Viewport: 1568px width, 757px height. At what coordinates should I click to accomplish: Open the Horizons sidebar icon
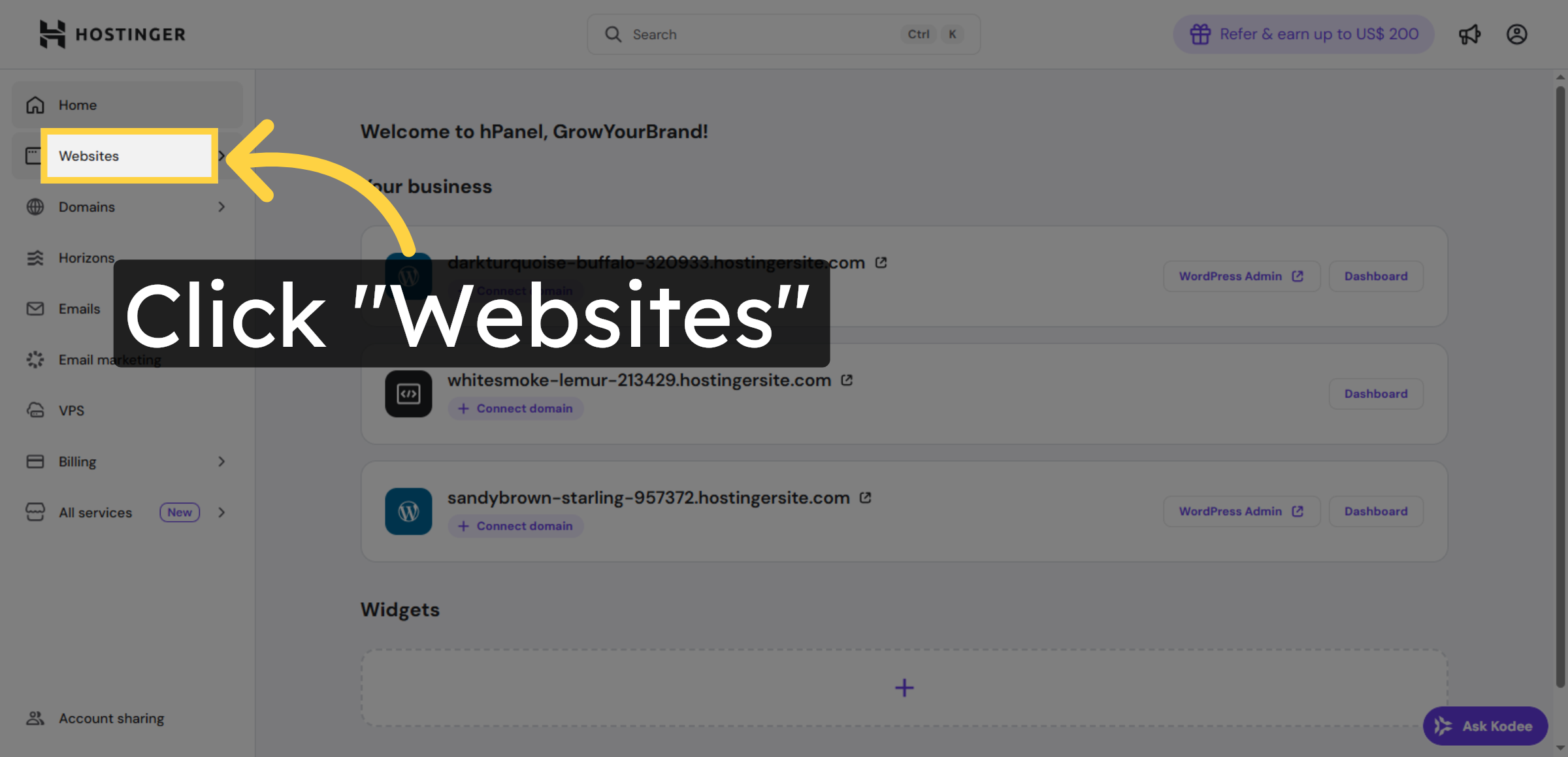(x=35, y=257)
